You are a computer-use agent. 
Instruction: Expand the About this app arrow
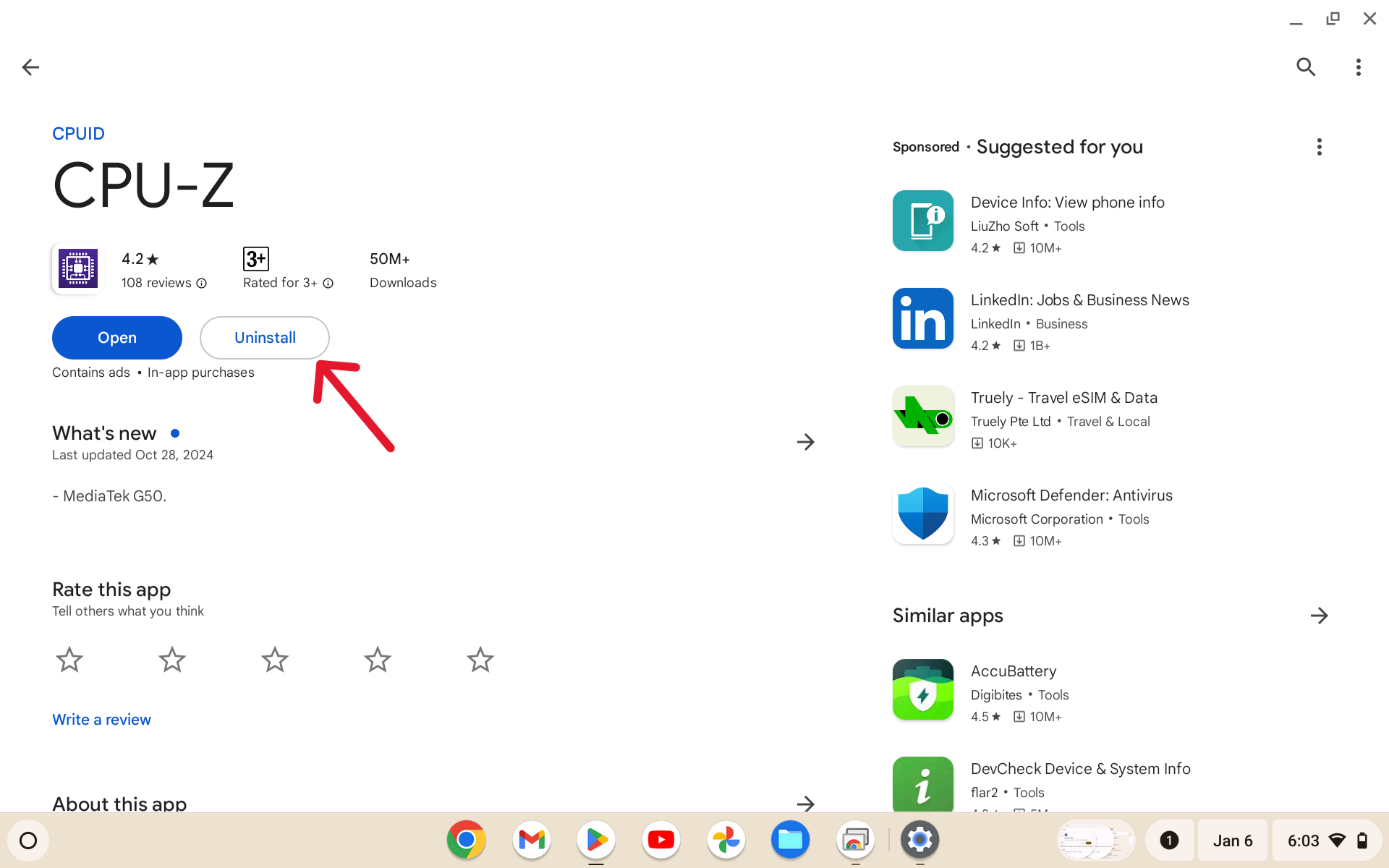805,804
